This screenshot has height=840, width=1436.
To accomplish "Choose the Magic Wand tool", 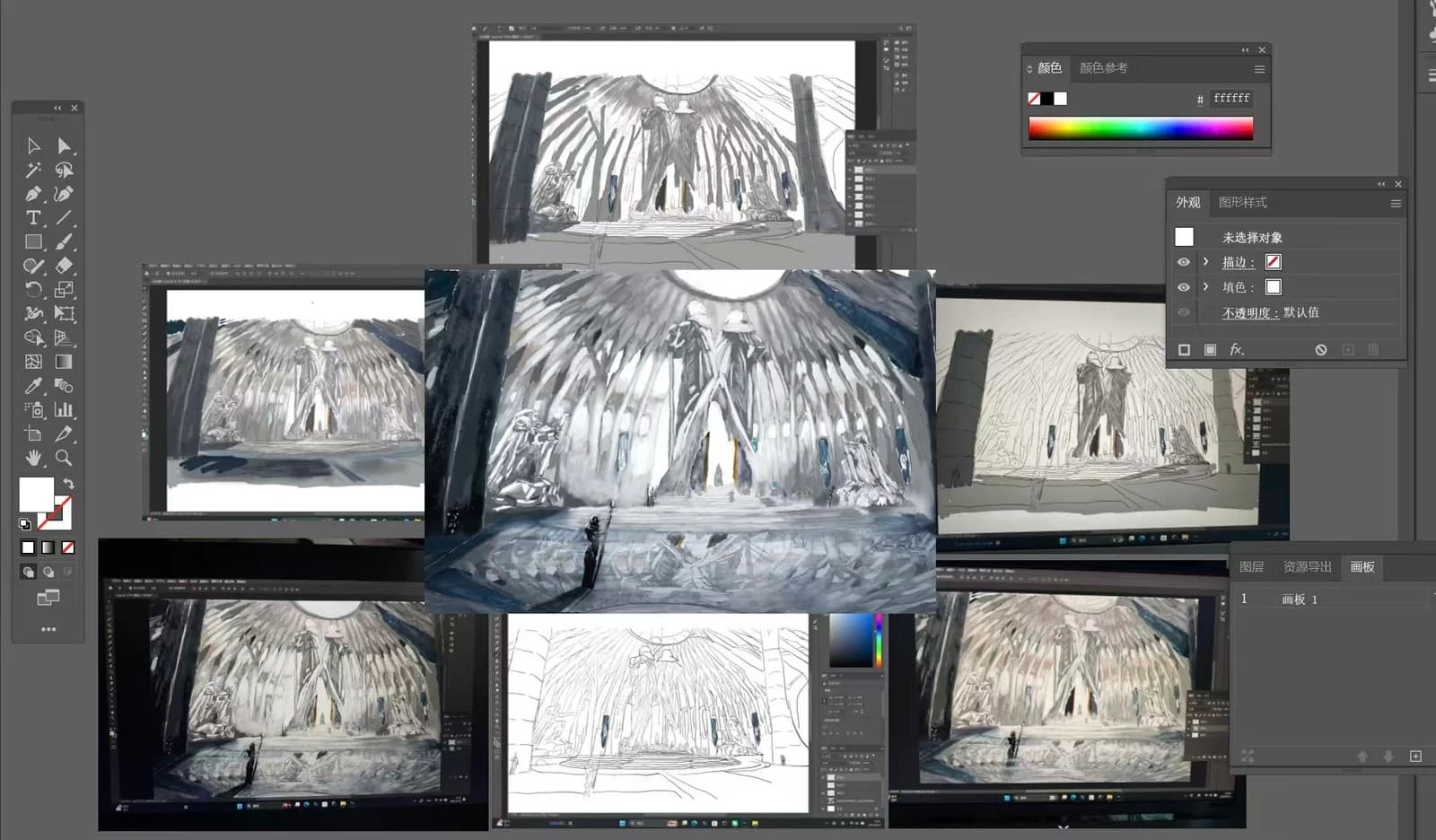I will [x=33, y=170].
